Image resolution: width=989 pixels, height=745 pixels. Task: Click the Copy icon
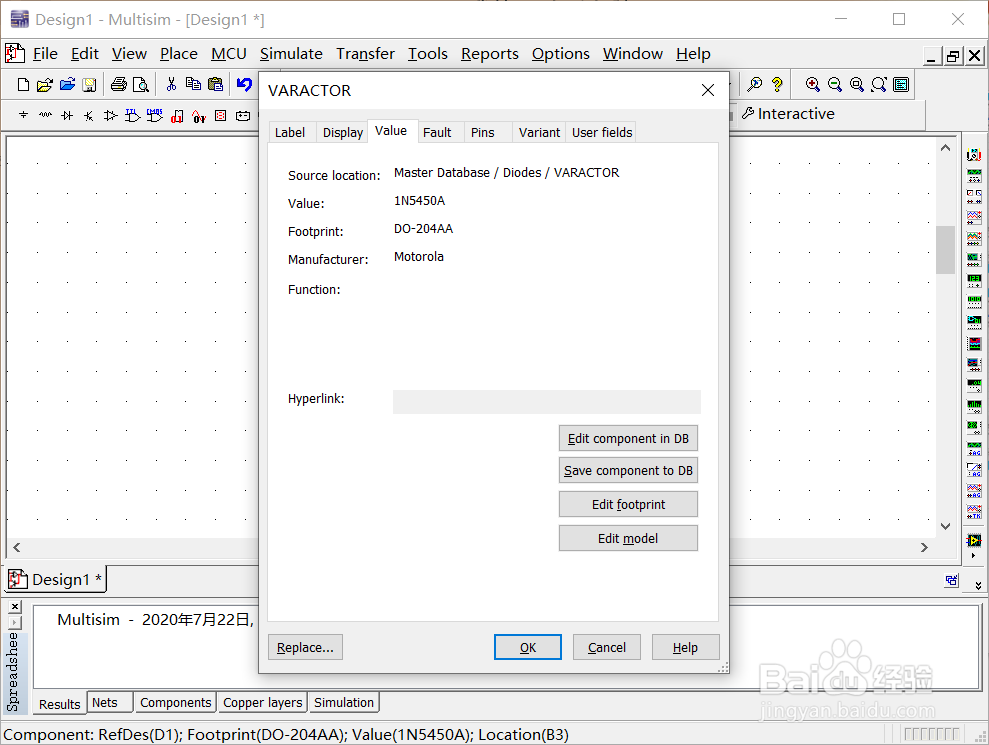pyautogui.click(x=193, y=85)
